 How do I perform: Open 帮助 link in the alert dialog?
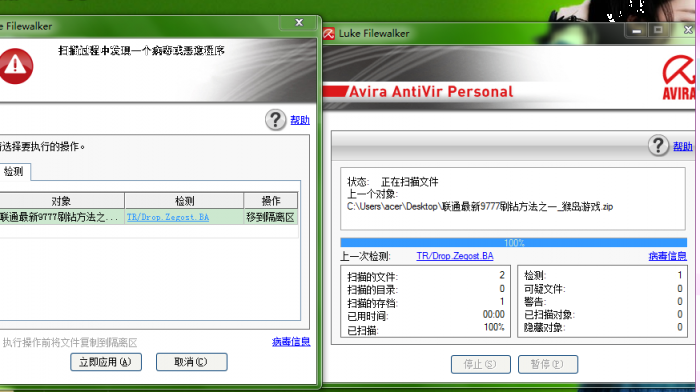point(300,120)
